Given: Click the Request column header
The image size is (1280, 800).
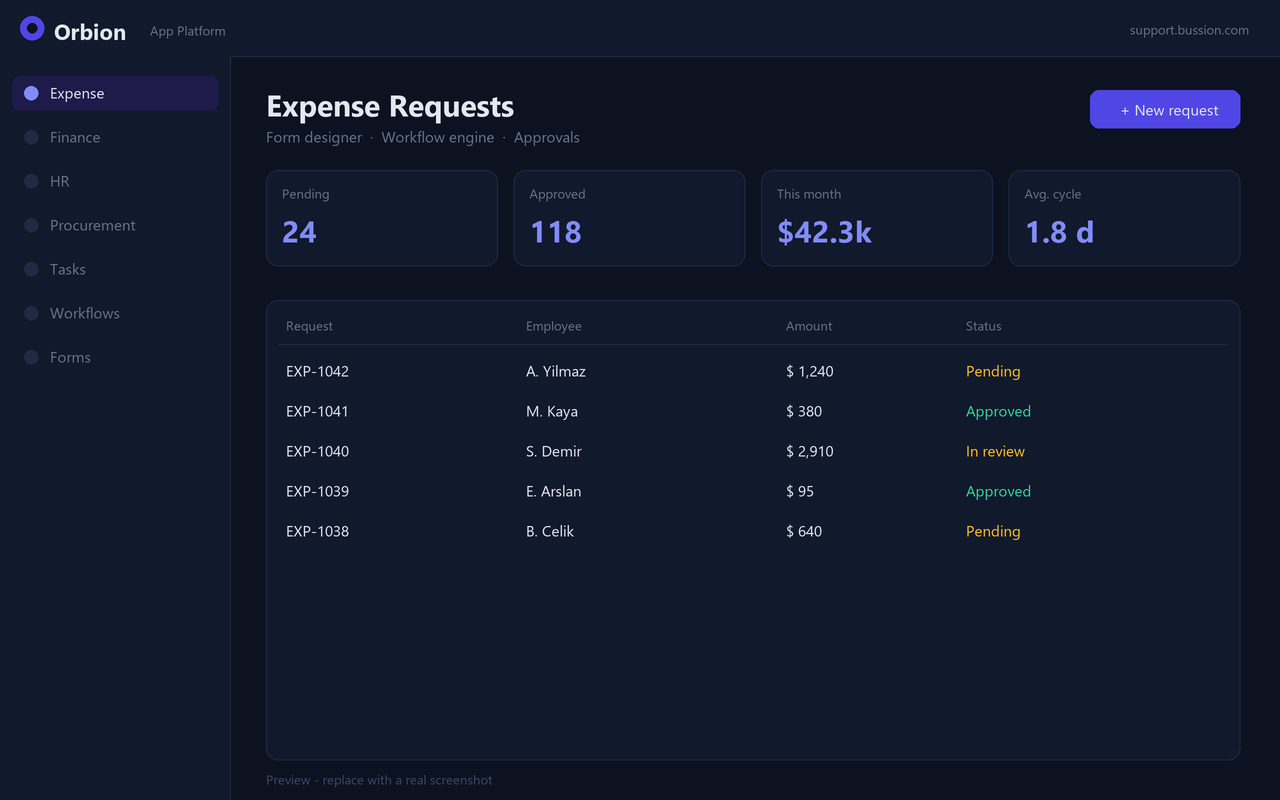Looking at the screenshot, I should [x=309, y=326].
